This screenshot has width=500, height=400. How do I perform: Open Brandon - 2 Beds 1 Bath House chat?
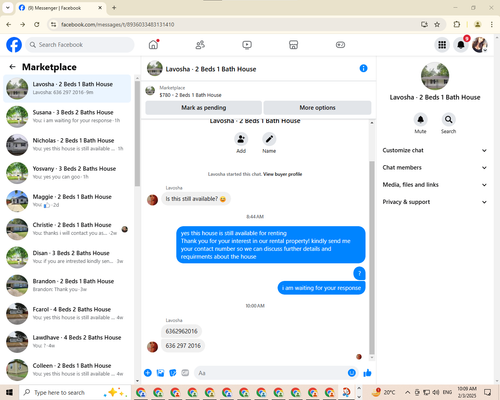click(x=67, y=285)
